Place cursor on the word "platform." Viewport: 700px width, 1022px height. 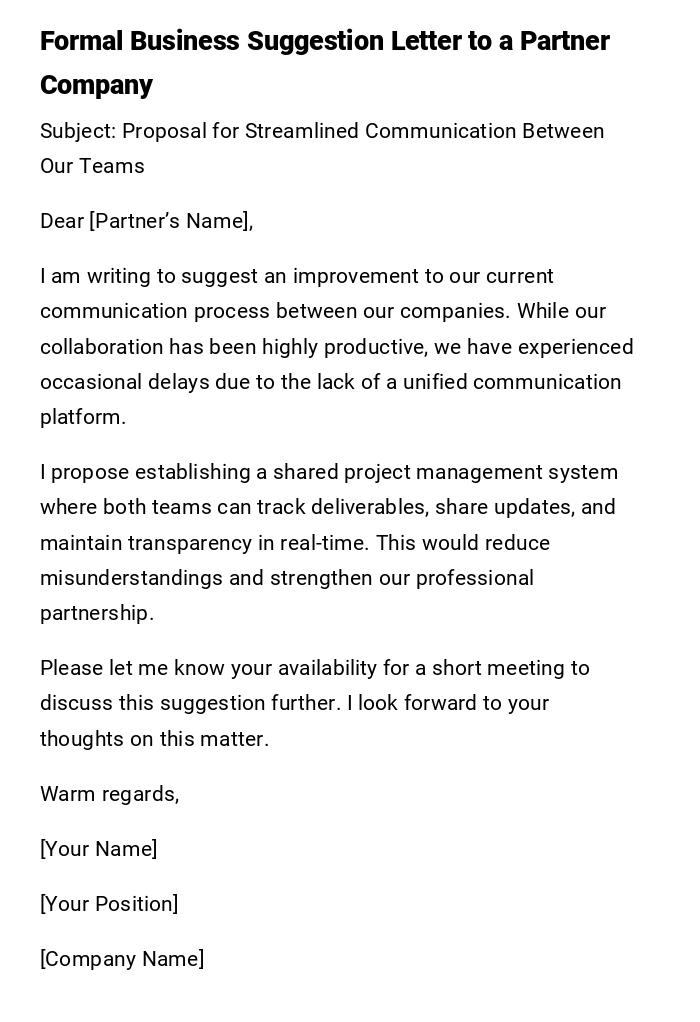[83, 417]
